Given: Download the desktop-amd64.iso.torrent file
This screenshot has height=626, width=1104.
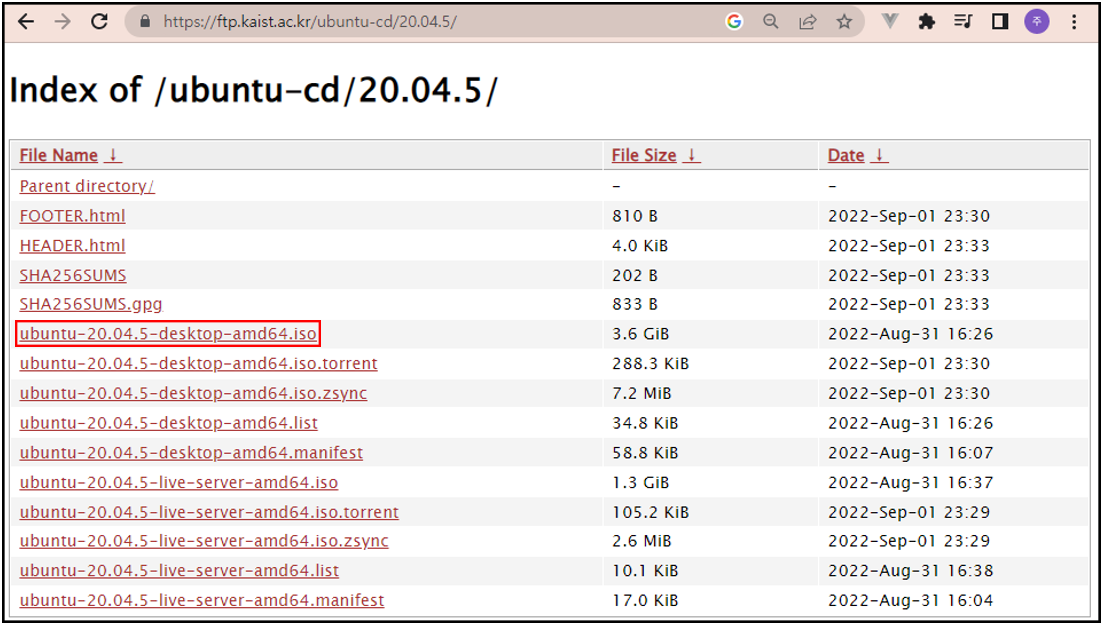Looking at the screenshot, I should point(199,363).
